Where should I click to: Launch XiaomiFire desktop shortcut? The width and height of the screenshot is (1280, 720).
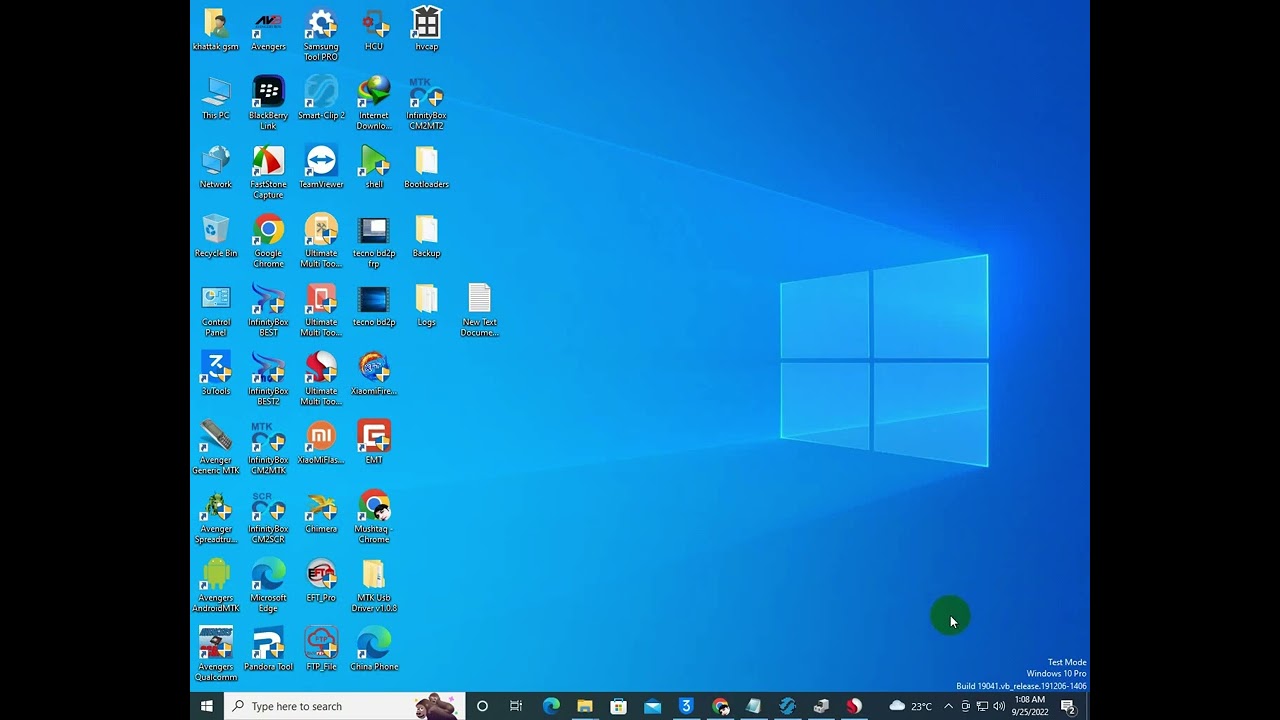pos(374,374)
